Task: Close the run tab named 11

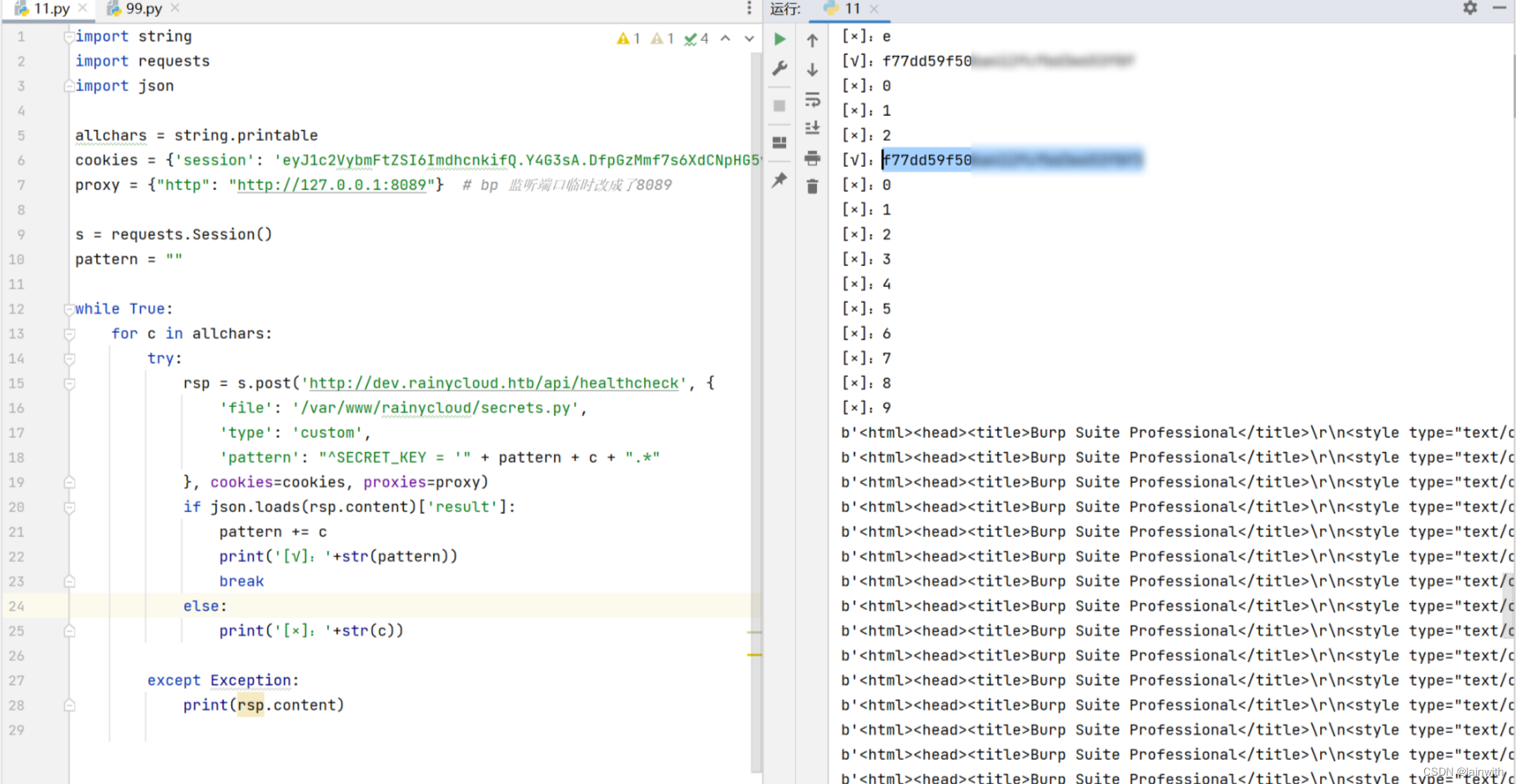Action: [874, 8]
